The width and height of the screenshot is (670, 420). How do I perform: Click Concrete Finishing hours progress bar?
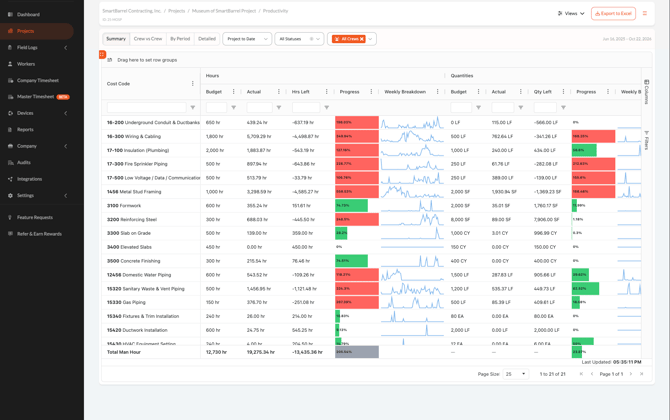(351, 261)
